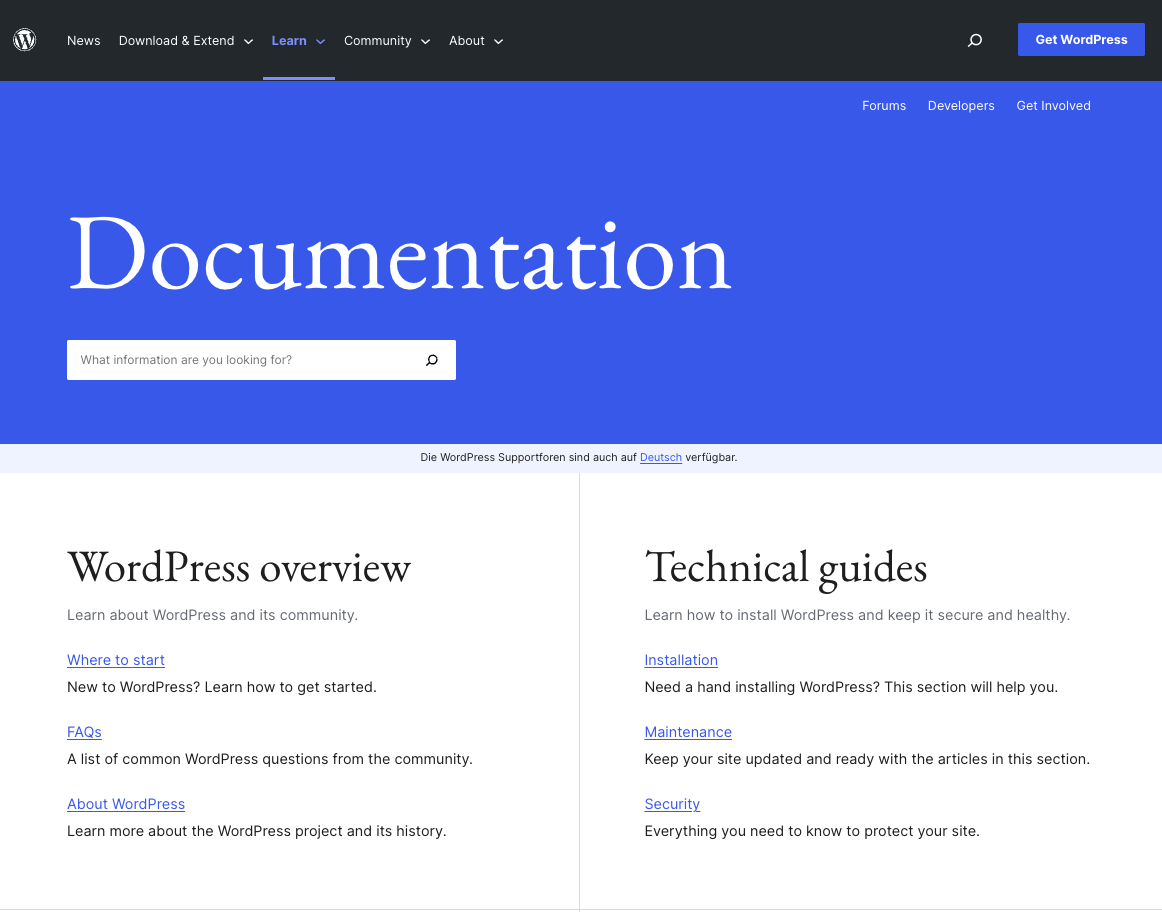Follow the Deutsch language link
The height and width of the screenshot is (912, 1162).
[x=660, y=458]
